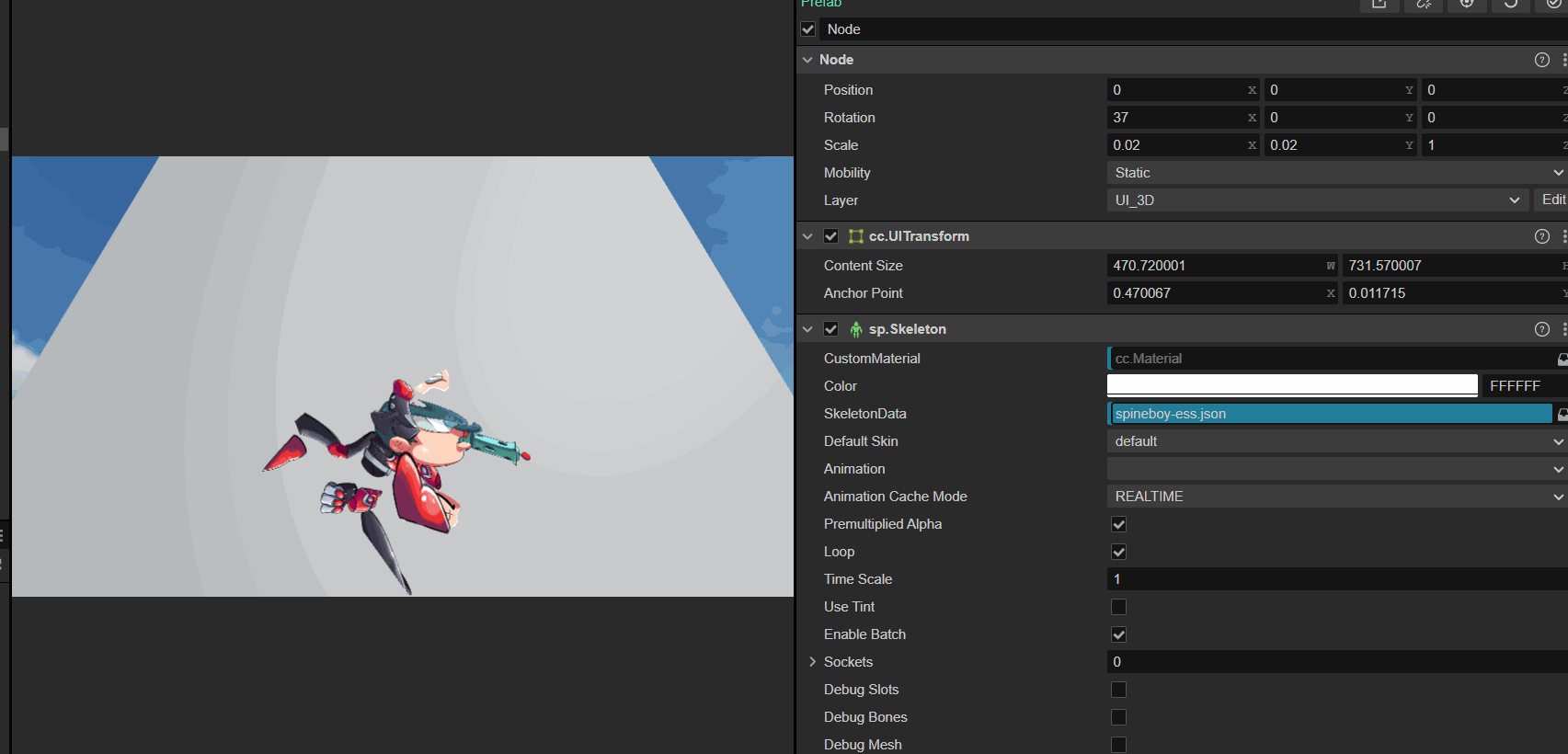Click the Scale Z field showing 1
This screenshot has width=1568, height=754.
1494,145
